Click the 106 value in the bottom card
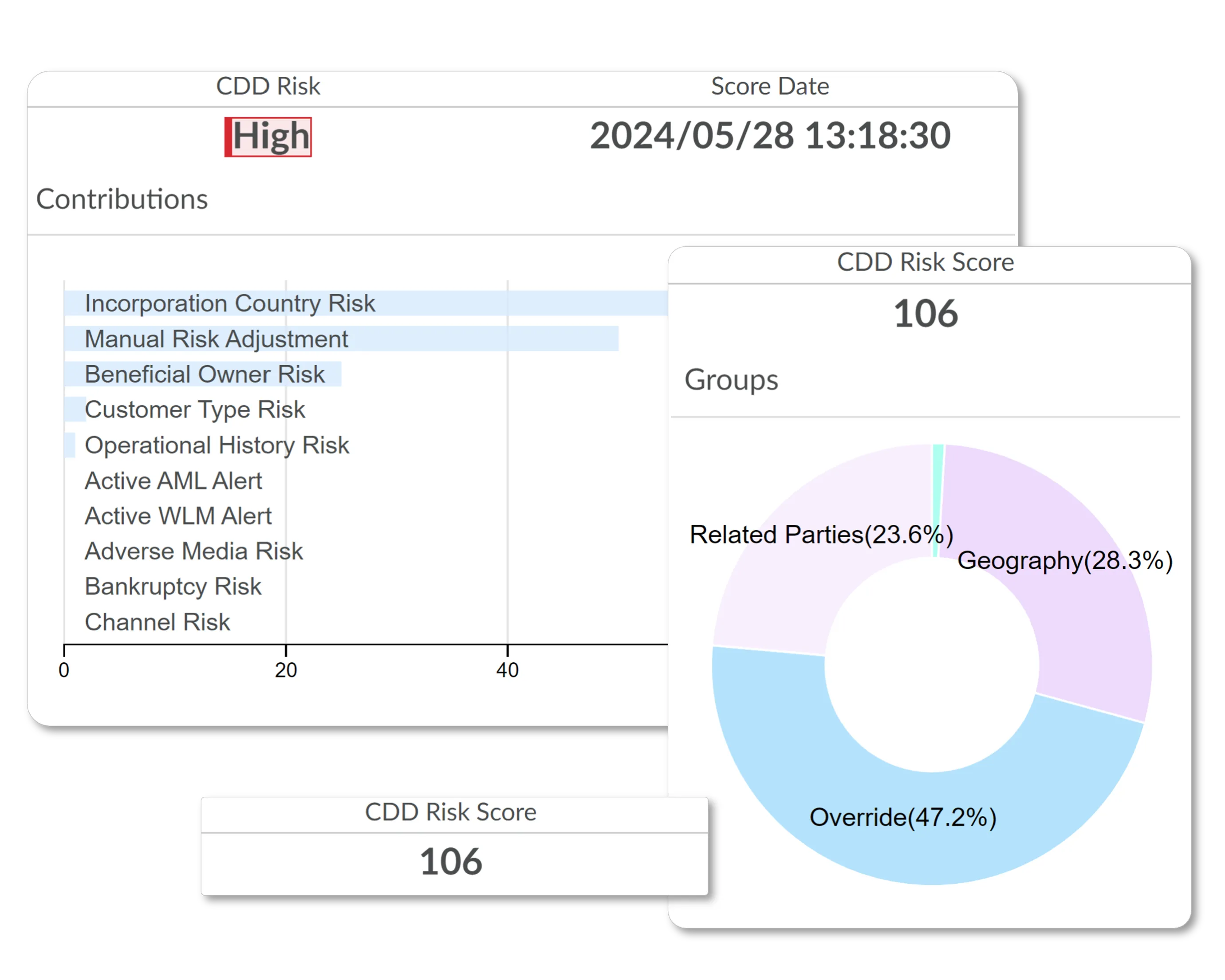This screenshot has width=1225, height=980. tap(451, 861)
